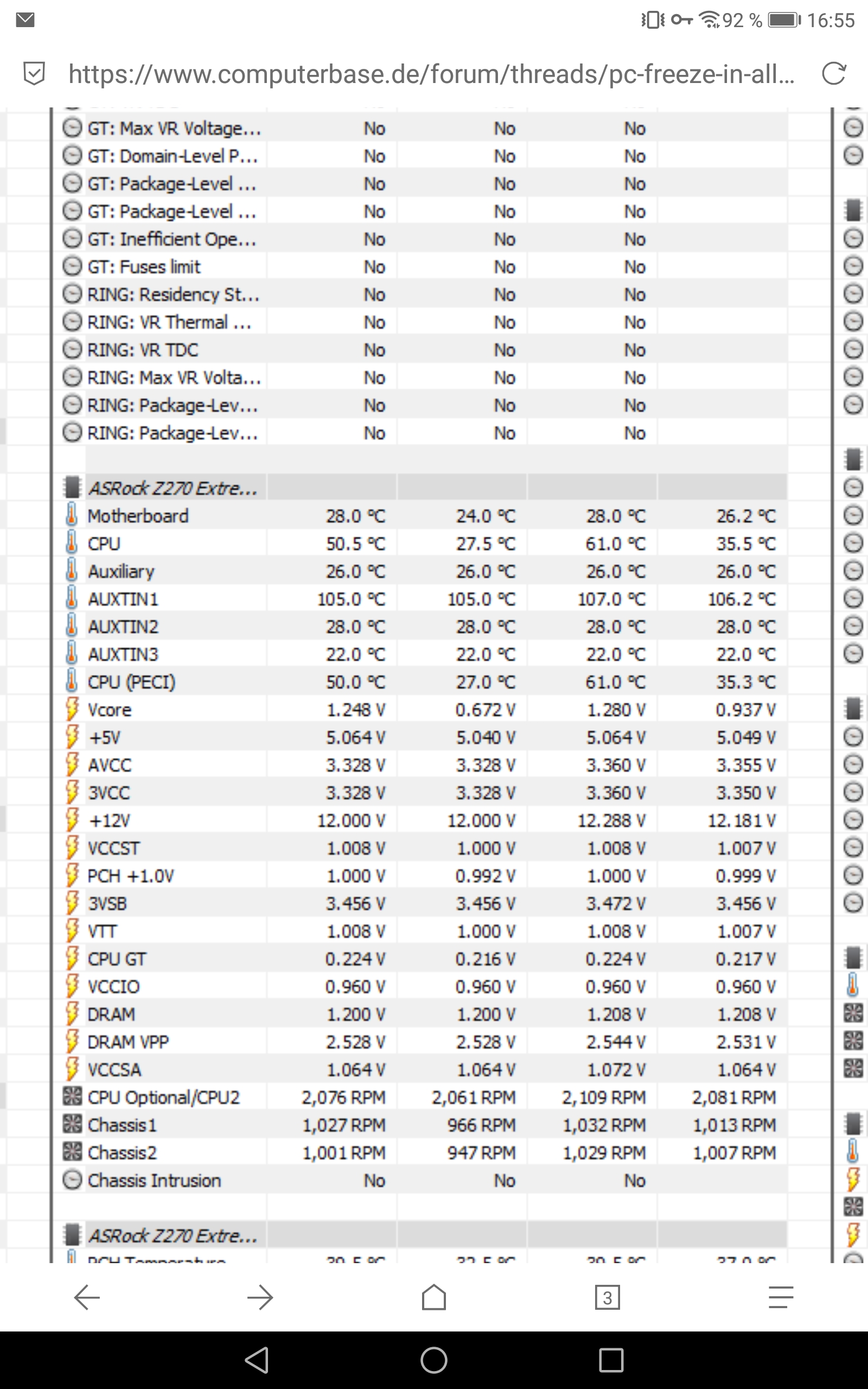The width and height of the screenshot is (868, 1389).
Task: Tap the clock icon beside GT: Fuses limit
Action: [72, 266]
